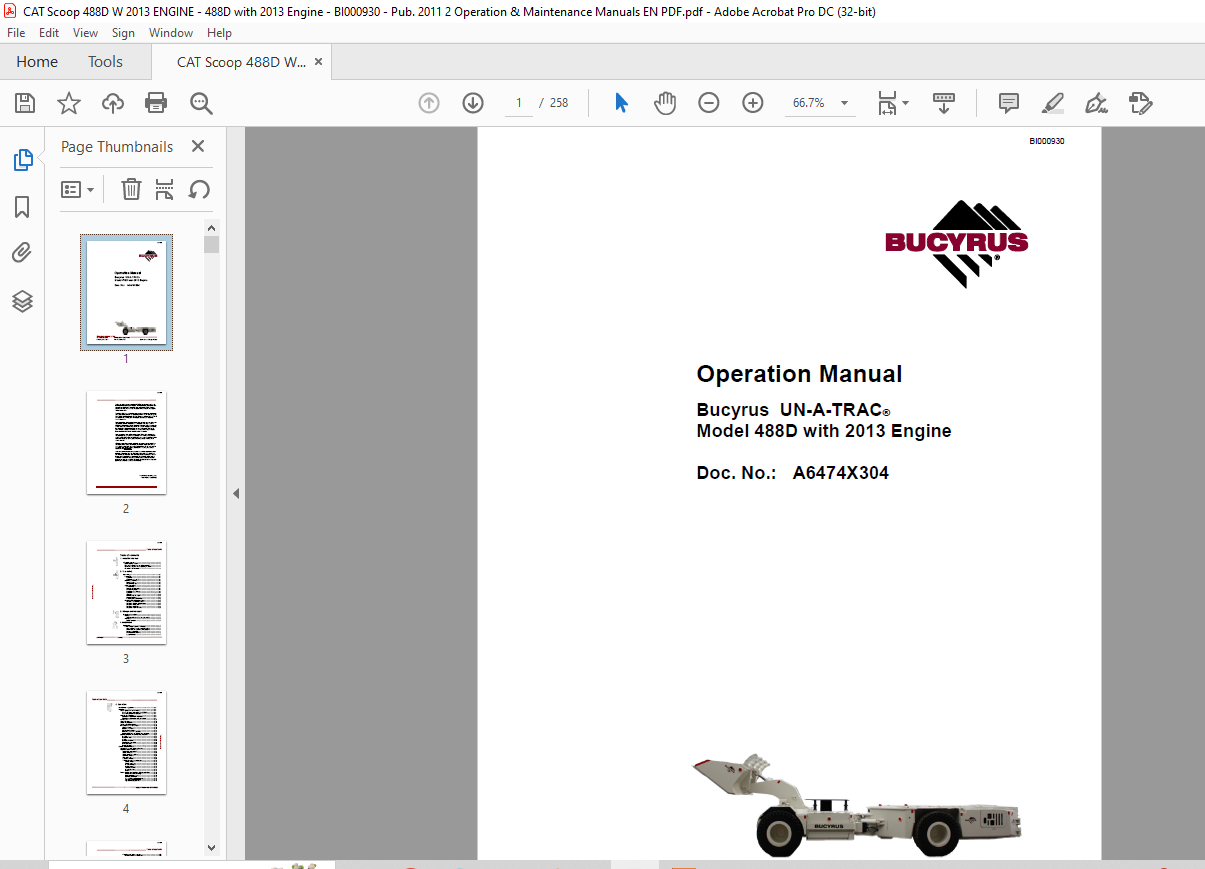Select the Highlight text pen tool
The image size is (1205, 869).
(1052, 103)
